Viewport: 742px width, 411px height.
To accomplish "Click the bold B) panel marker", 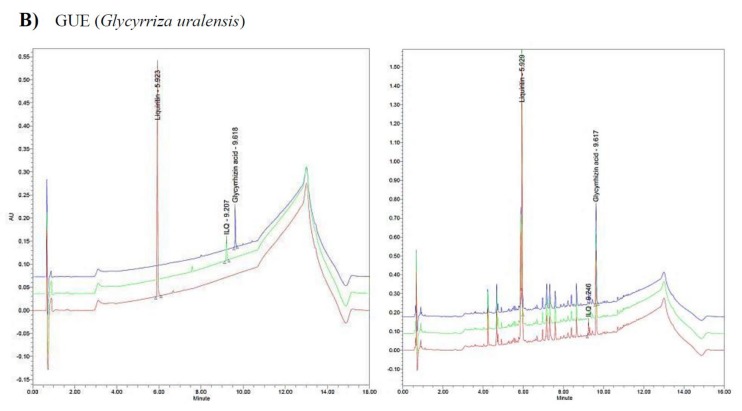I will (x=29, y=21).
